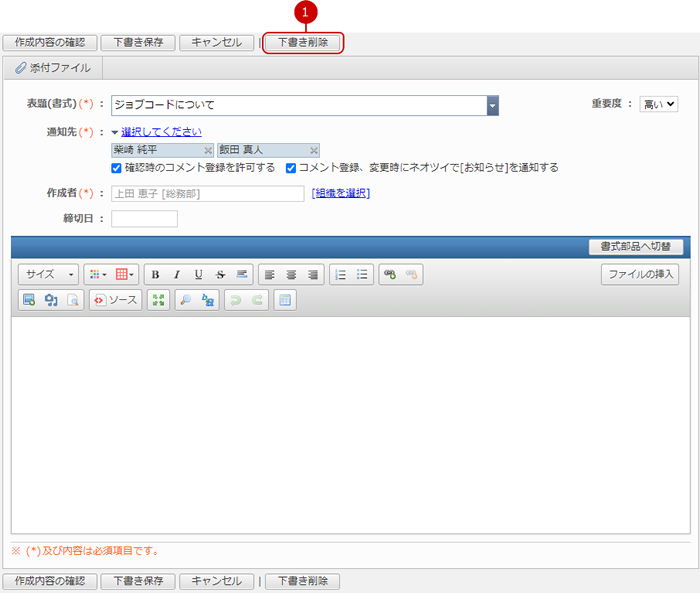Screen dimensions: 700x593
Task: Open the find (magnifier) tool
Action: [x=186, y=300]
